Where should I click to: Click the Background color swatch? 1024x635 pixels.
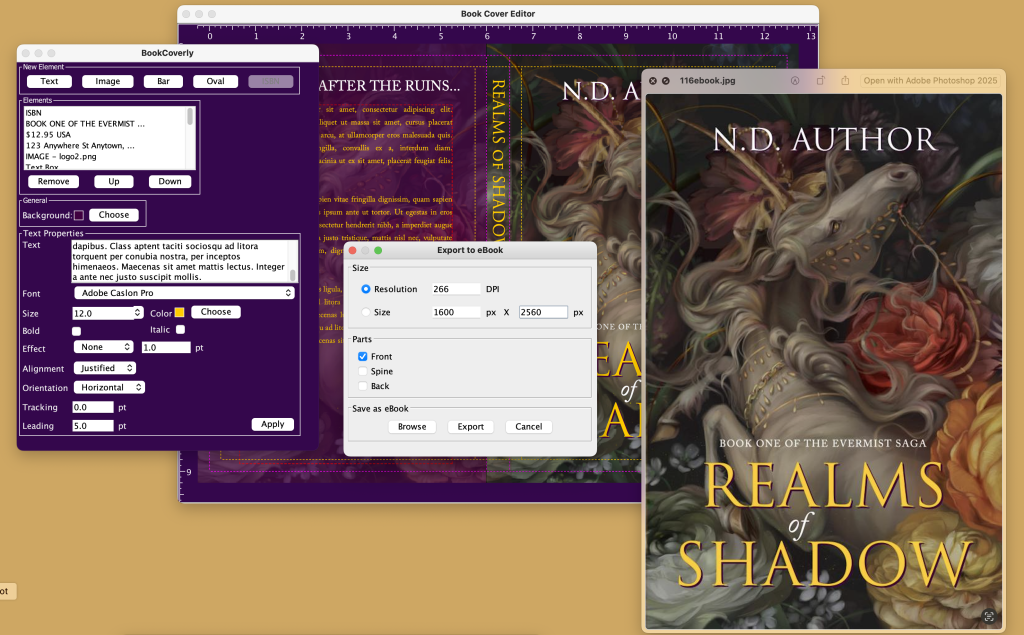(x=79, y=215)
